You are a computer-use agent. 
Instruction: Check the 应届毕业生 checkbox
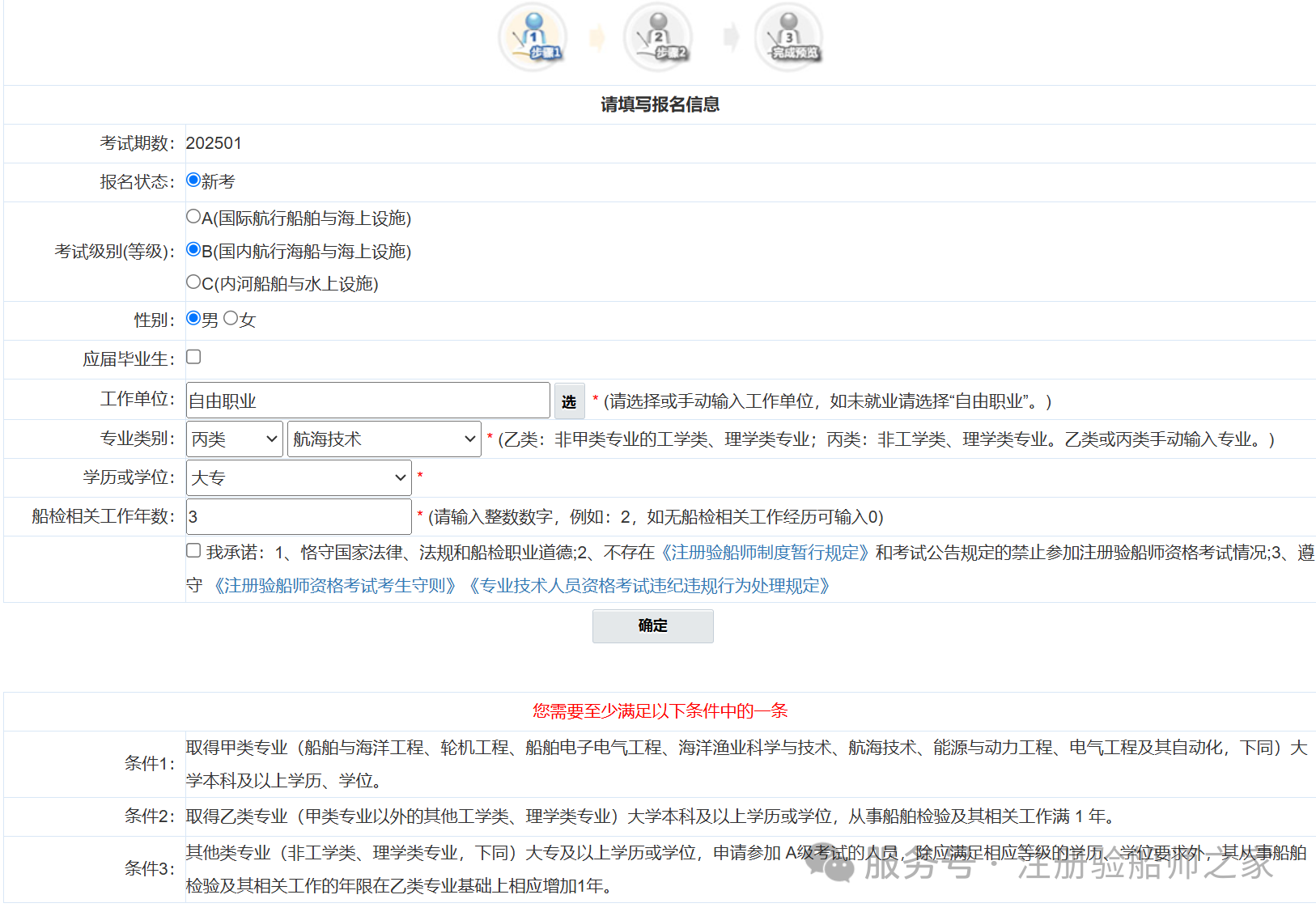click(x=193, y=356)
